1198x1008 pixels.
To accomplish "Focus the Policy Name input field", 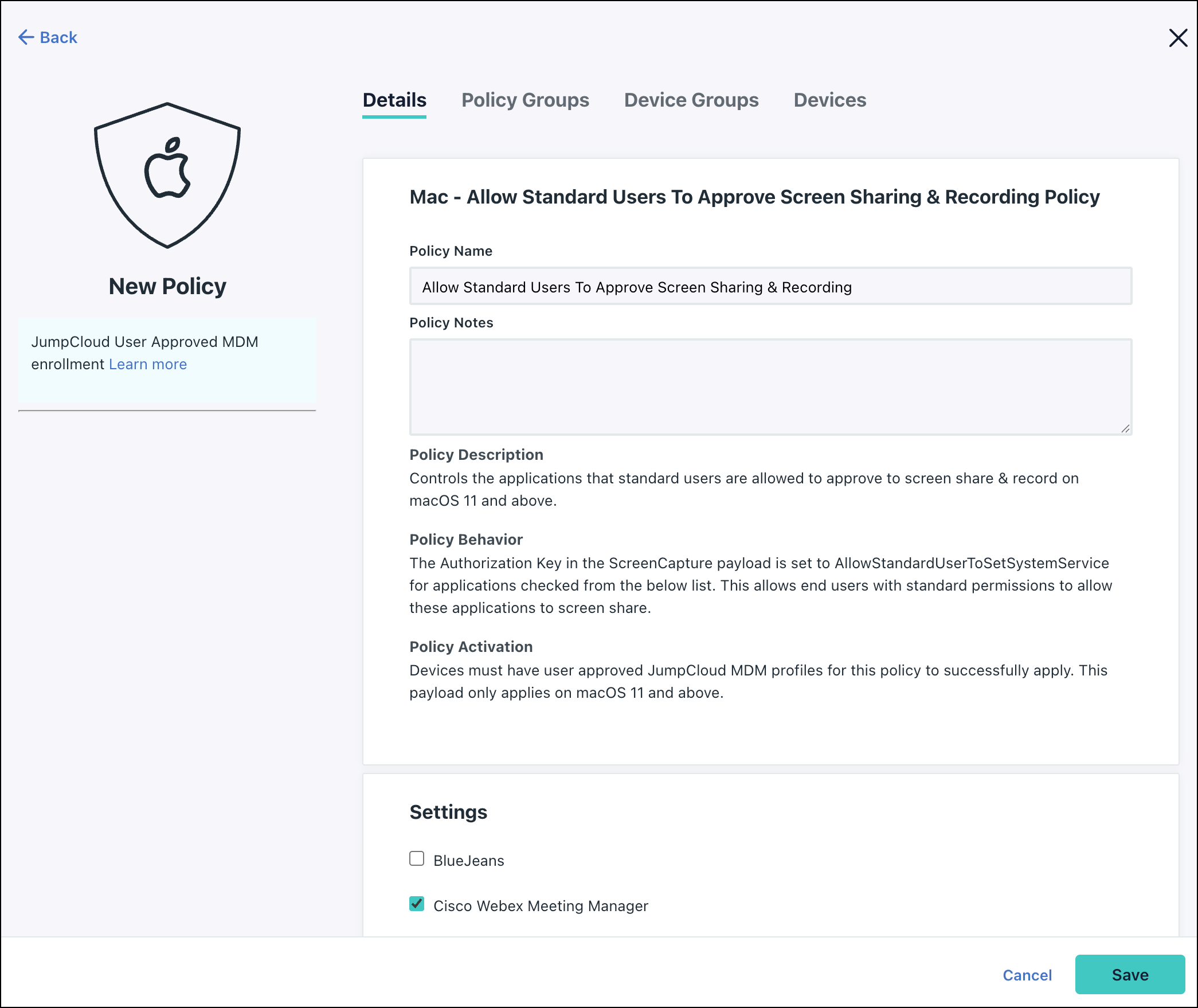I will (770, 286).
